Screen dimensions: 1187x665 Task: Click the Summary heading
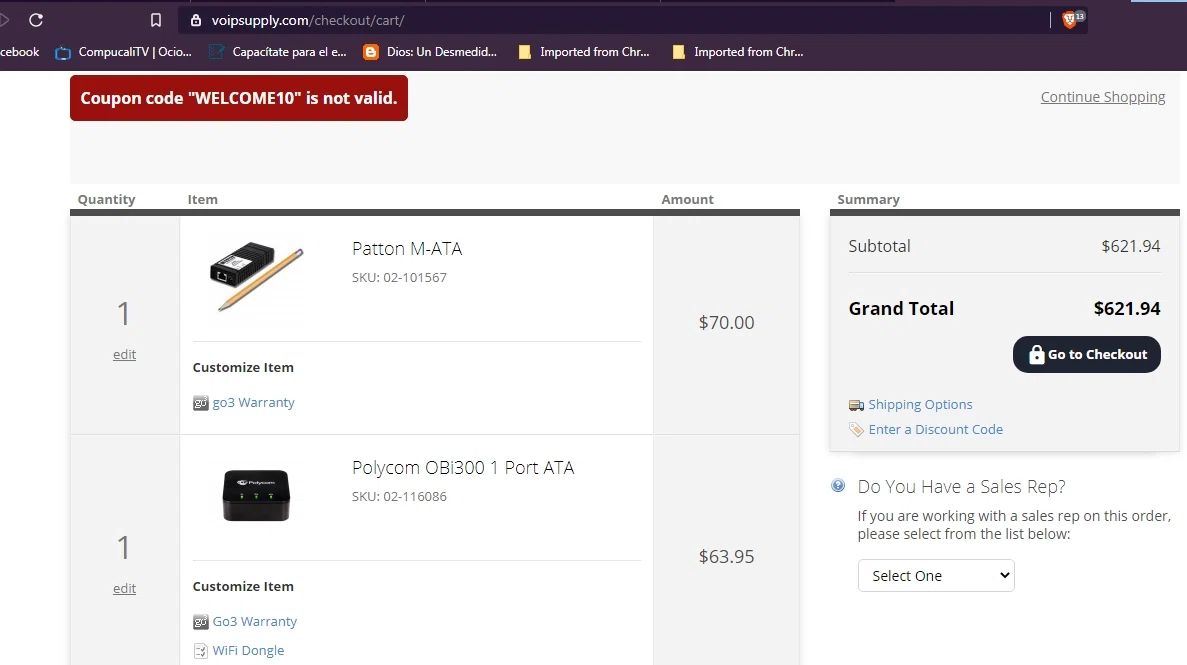tap(868, 199)
